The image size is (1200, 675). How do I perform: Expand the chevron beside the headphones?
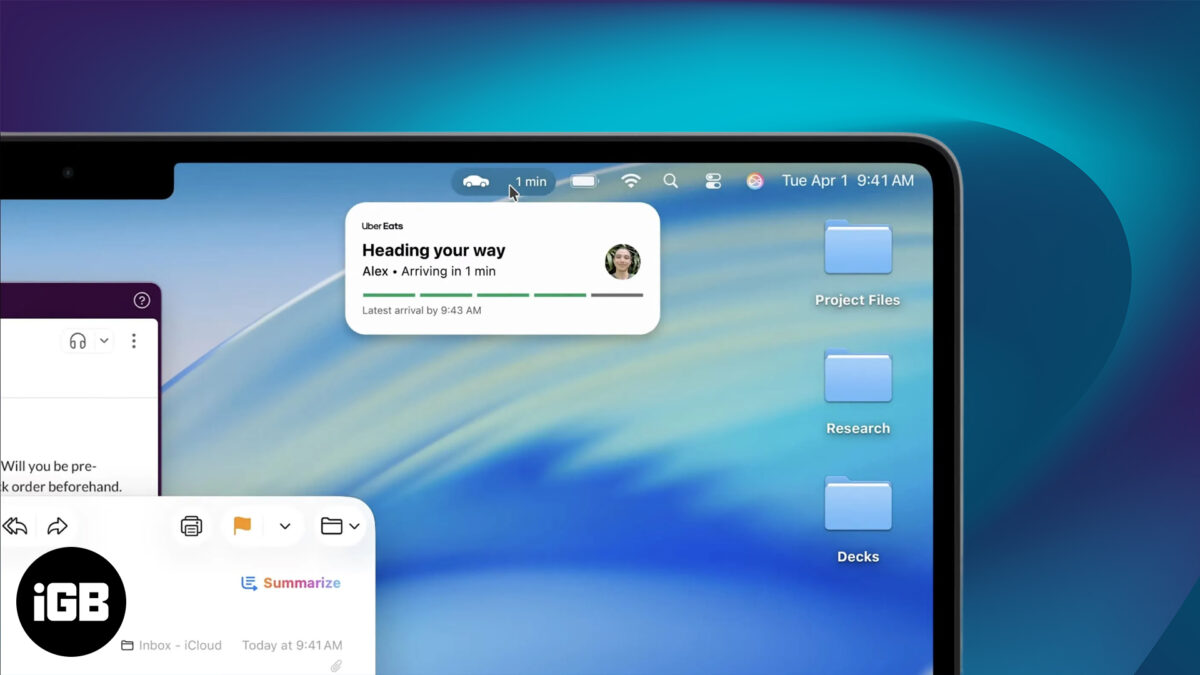104,341
